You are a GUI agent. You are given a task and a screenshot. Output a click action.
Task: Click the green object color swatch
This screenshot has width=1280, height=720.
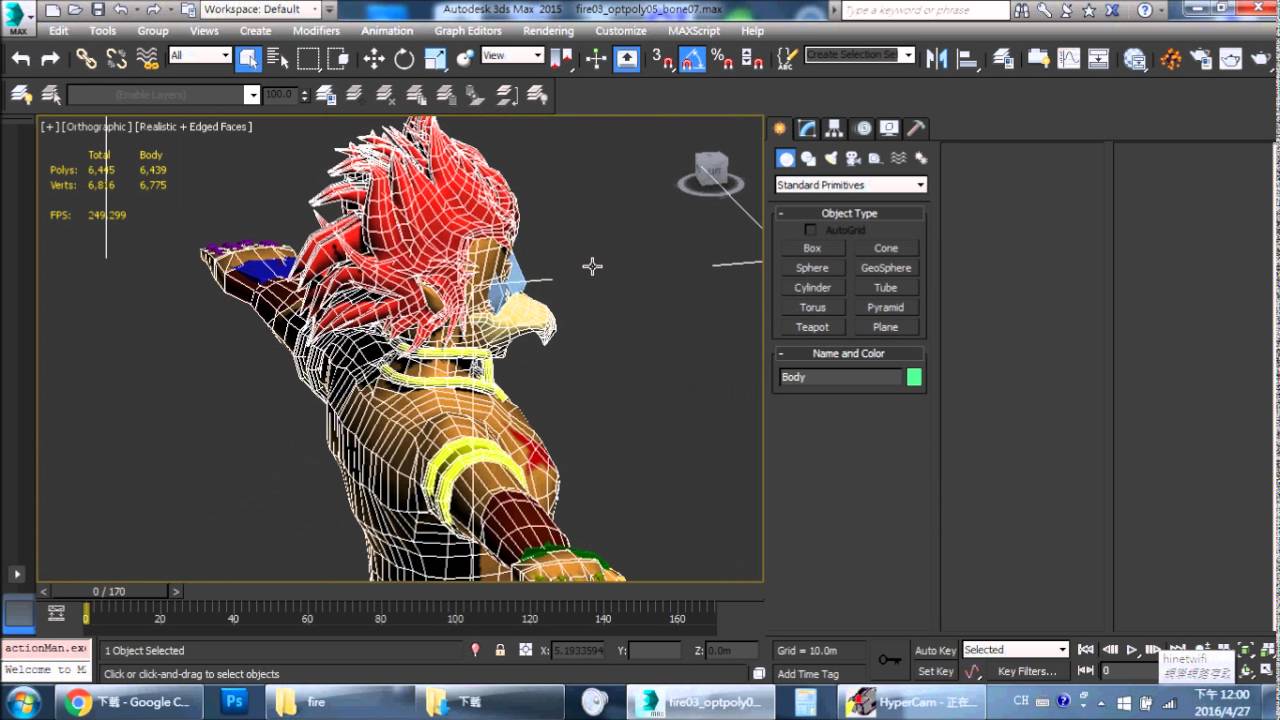coord(914,377)
